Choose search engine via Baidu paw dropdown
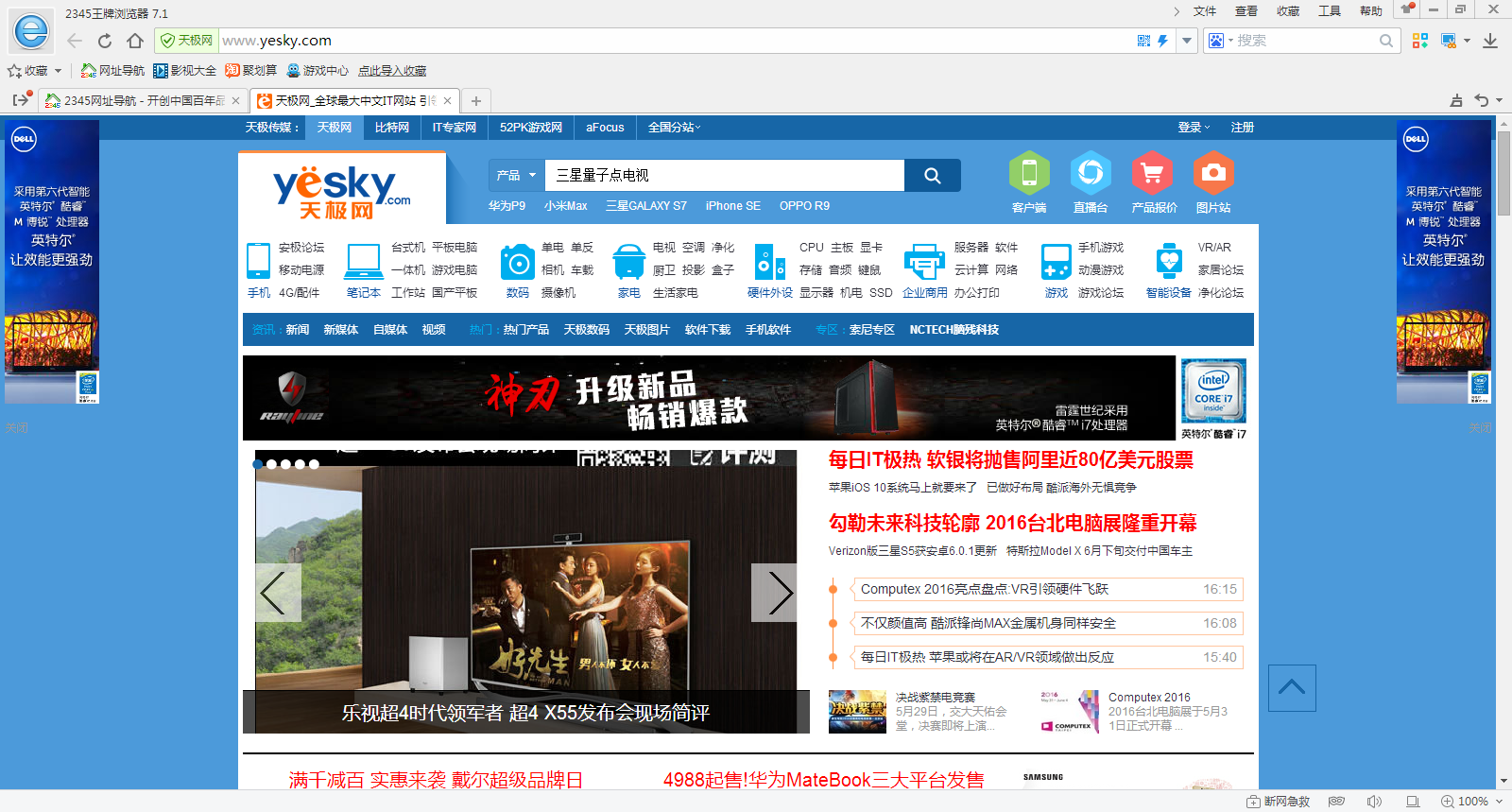This screenshot has height=812, width=1512. tap(1220, 41)
